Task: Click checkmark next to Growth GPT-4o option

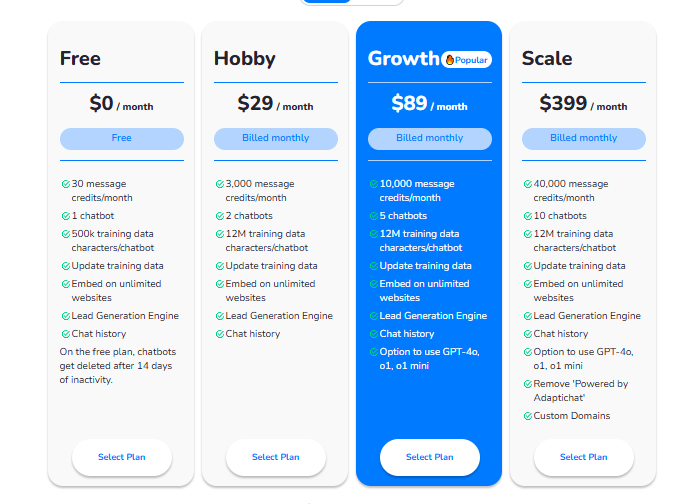Action: 374,352
